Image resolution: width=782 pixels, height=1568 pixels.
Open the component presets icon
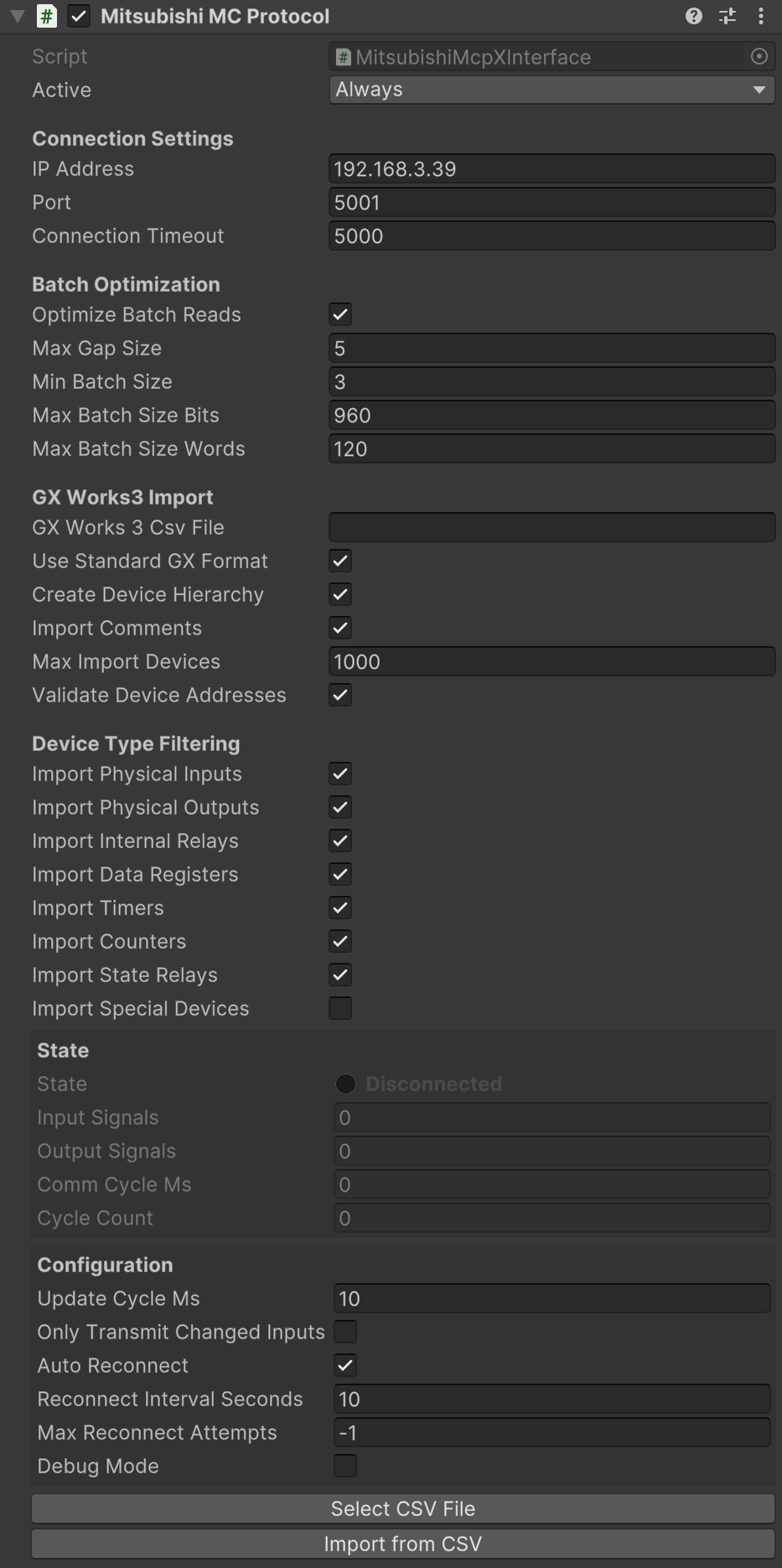(x=728, y=16)
